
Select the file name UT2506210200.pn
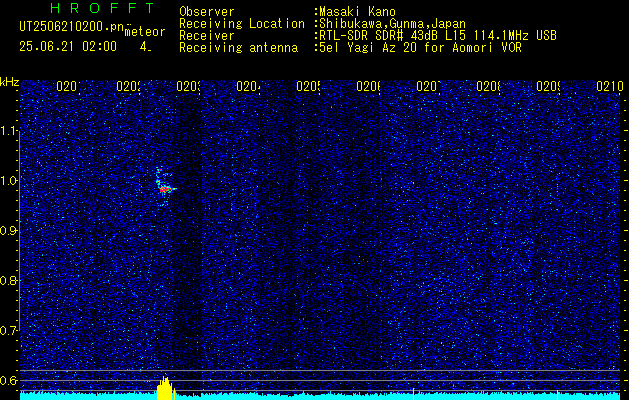point(72,27)
